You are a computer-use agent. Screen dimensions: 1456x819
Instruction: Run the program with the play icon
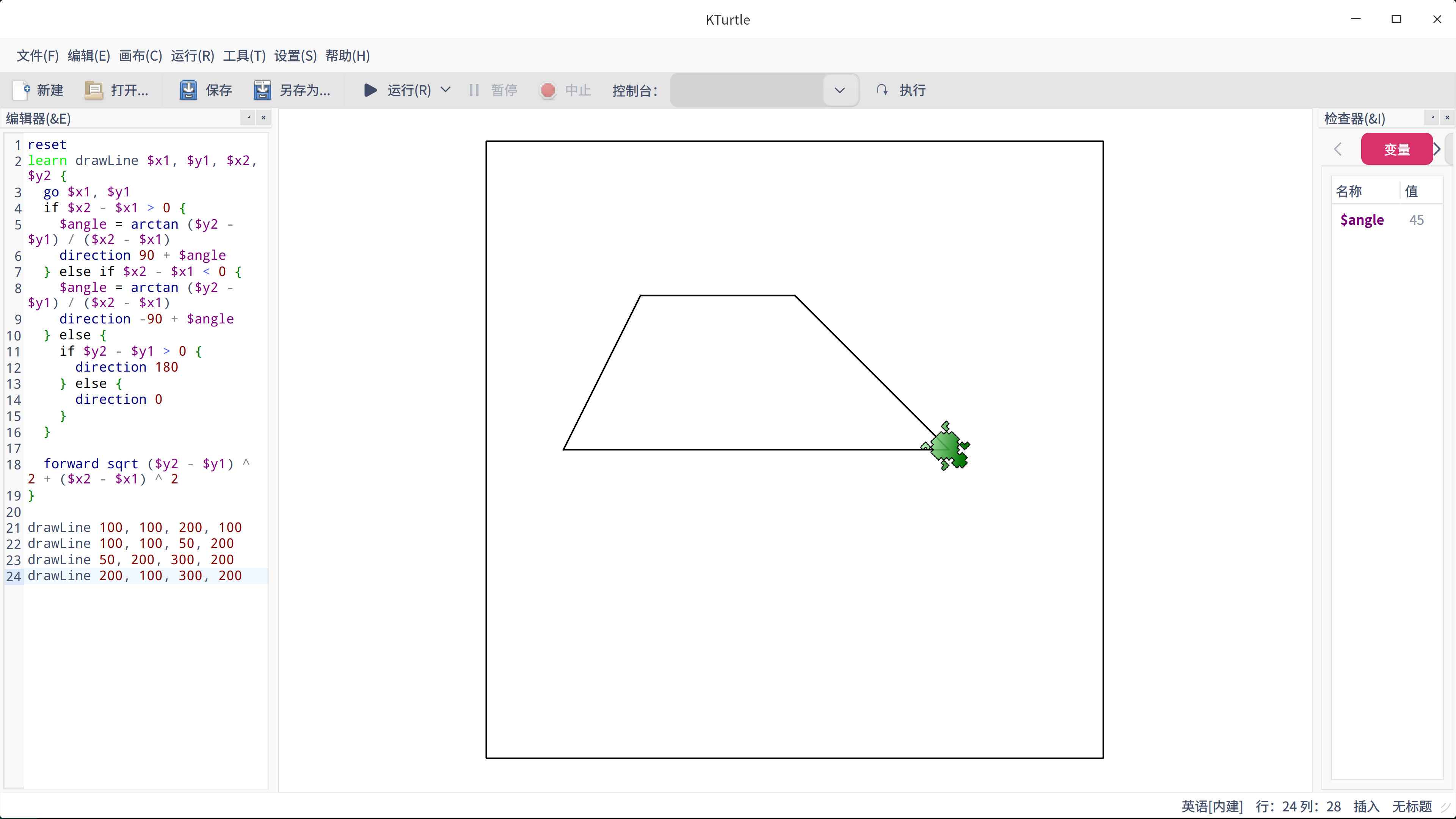pos(370,90)
